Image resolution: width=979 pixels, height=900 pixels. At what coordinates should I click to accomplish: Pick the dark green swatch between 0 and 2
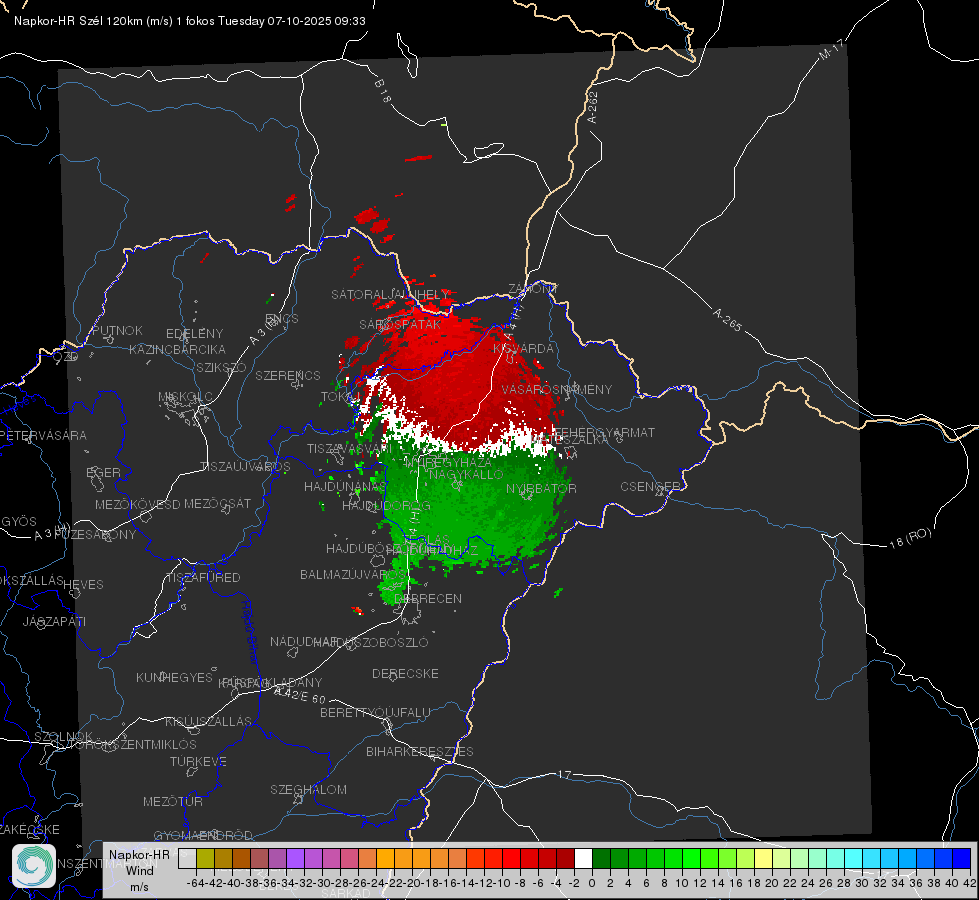(601, 858)
